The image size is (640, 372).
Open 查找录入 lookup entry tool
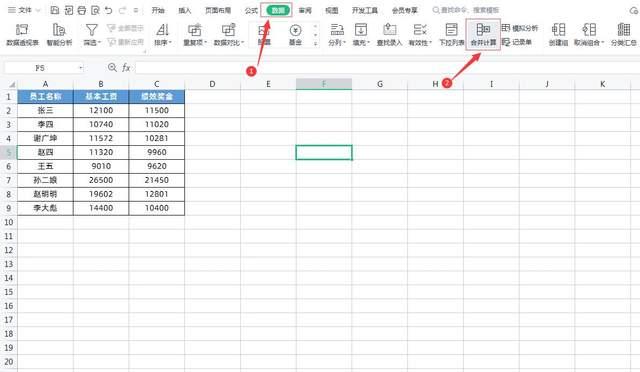point(389,34)
